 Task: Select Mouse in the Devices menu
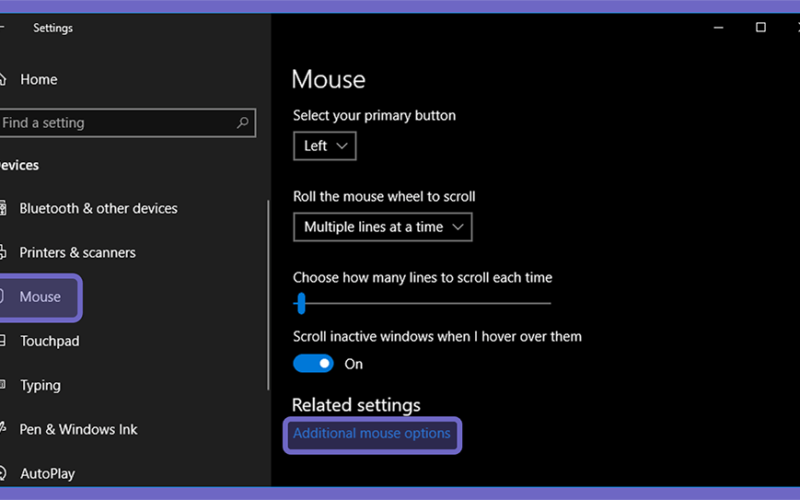pos(40,297)
